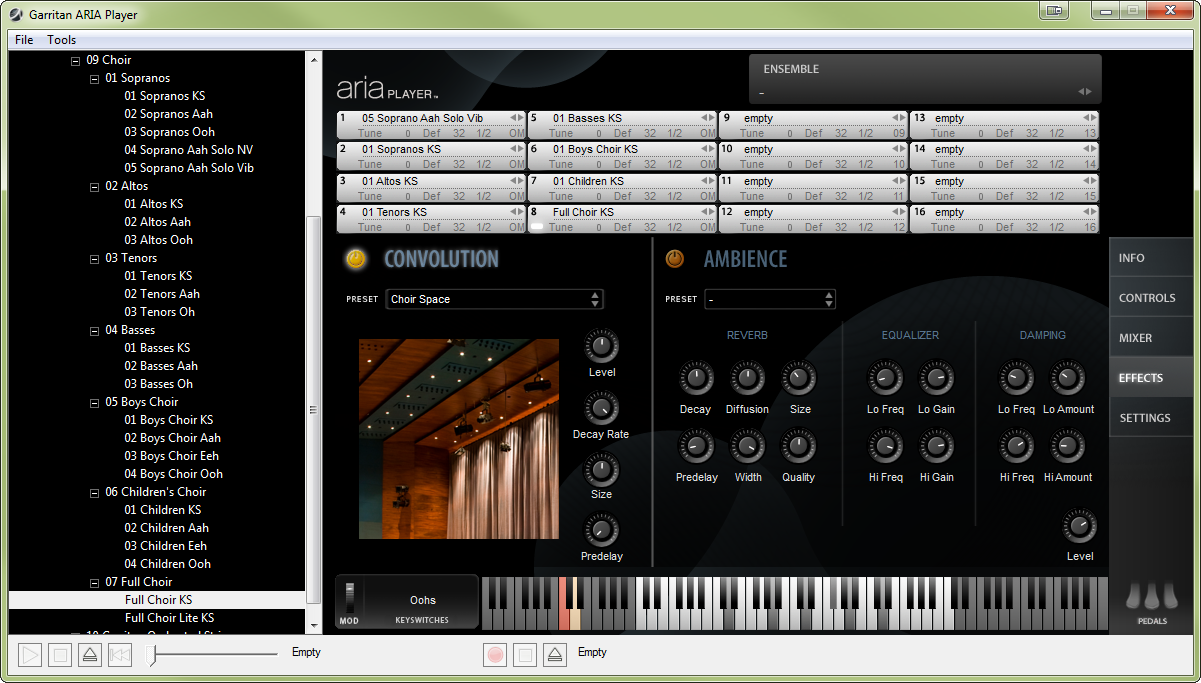This screenshot has width=1201, height=683.
Task: Open the Tools menu
Action: 62,40
